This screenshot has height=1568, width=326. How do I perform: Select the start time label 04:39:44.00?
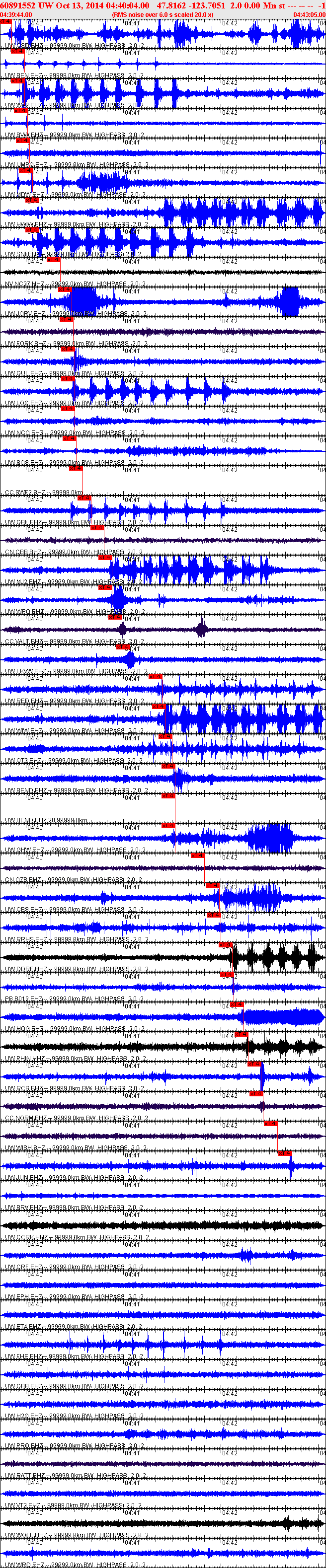tap(16, 14)
